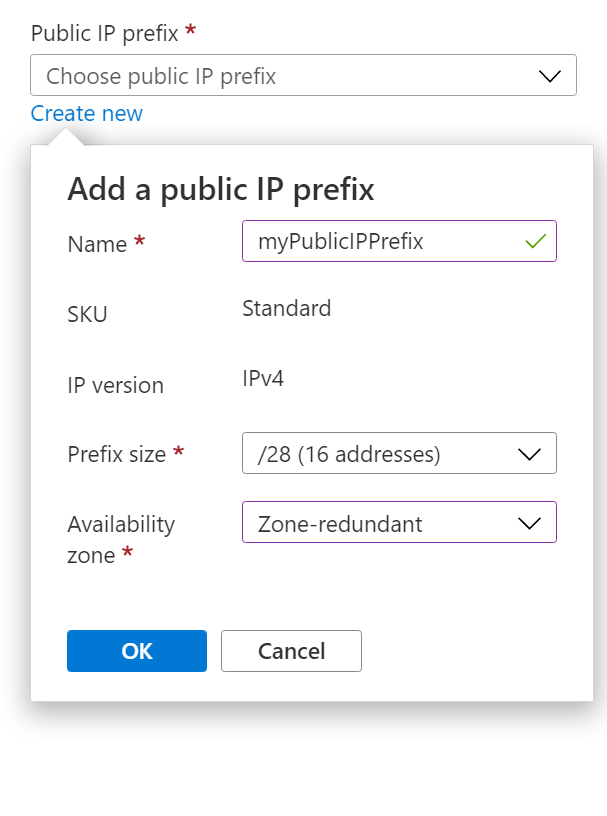Screen dimensions: 607x816
Task: Dismiss the dialog with Cancel
Action: point(291,651)
